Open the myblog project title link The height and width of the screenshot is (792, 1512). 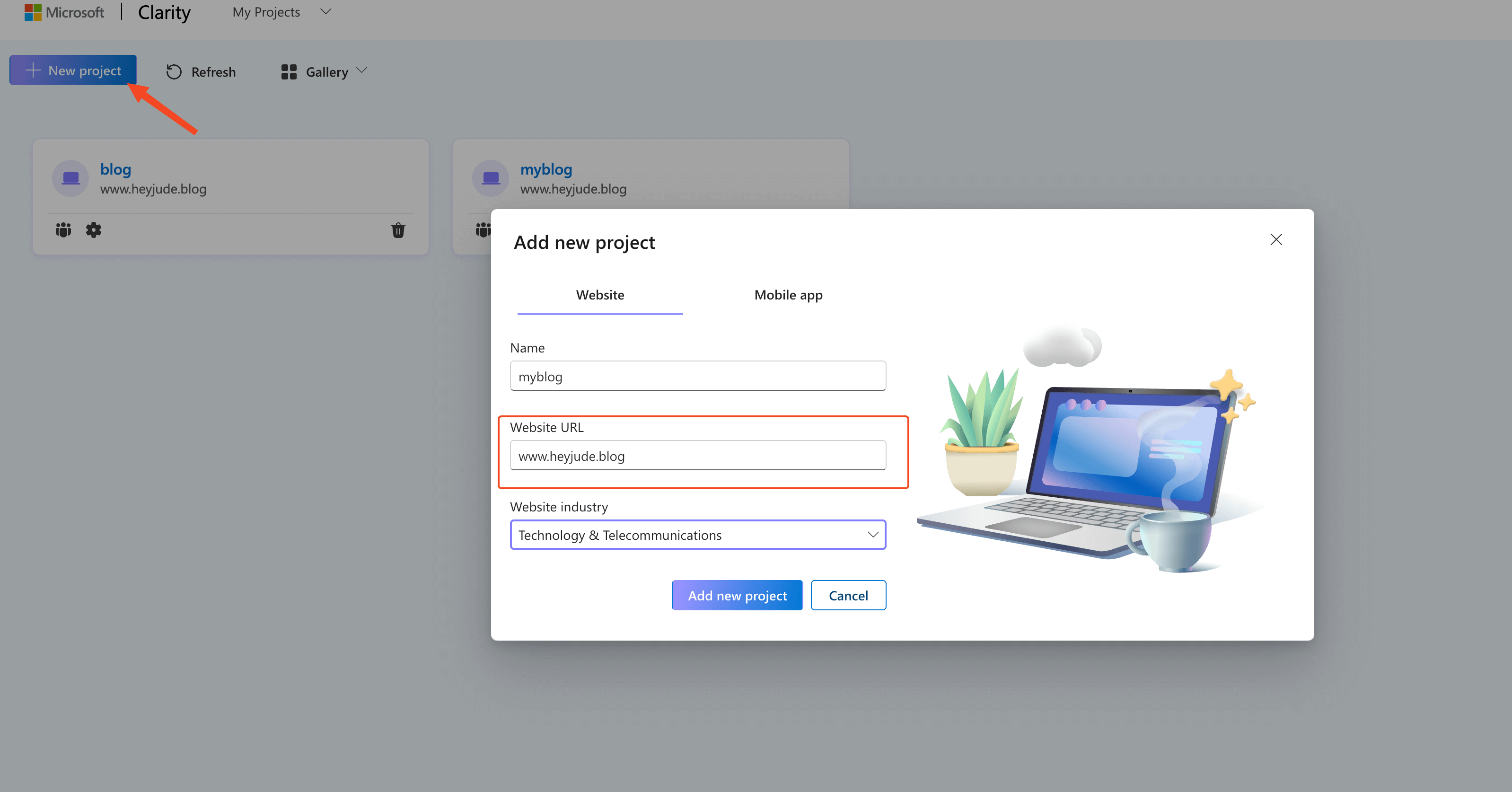coord(546,169)
